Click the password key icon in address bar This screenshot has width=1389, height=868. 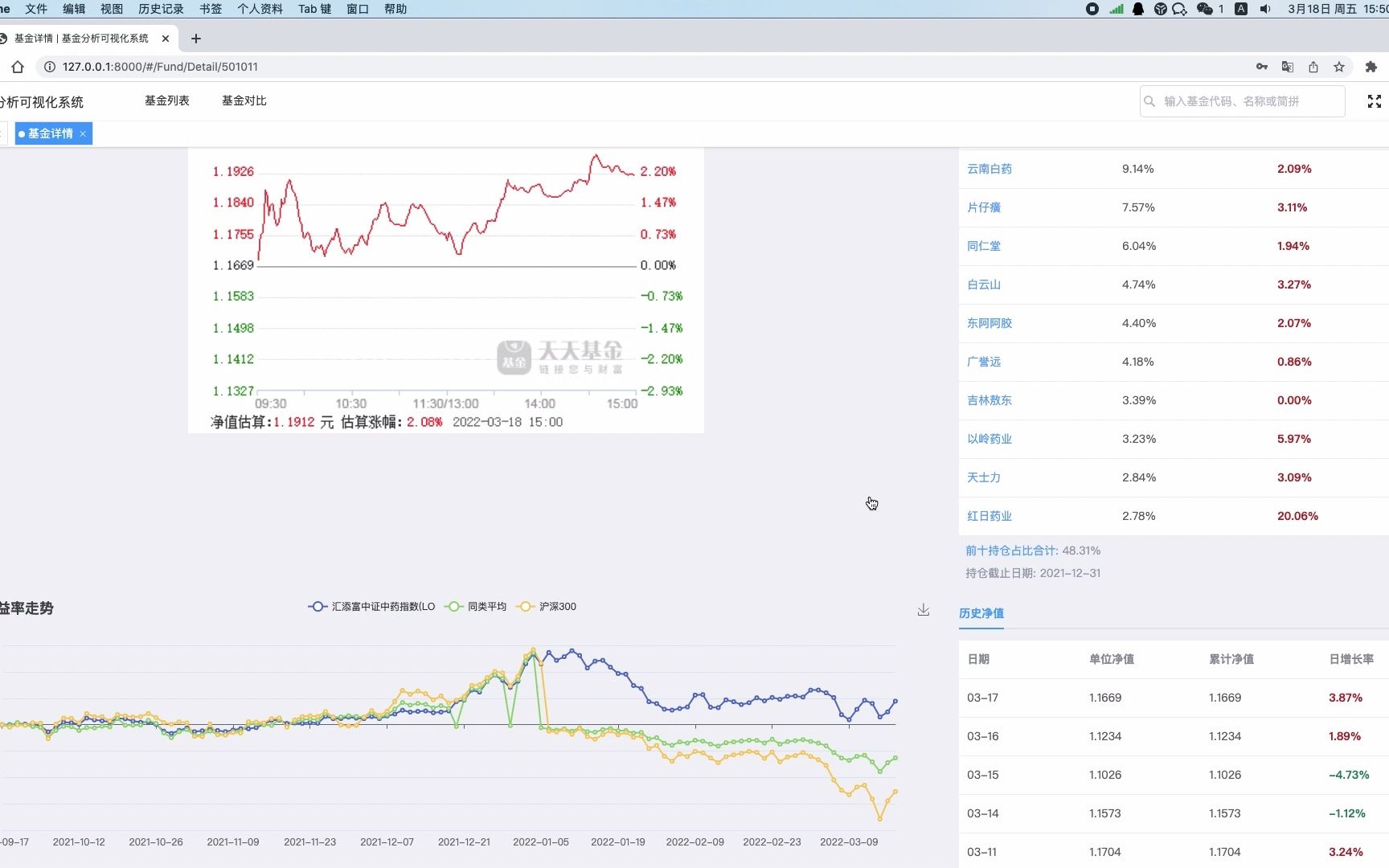pyautogui.click(x=1262, y=67)
